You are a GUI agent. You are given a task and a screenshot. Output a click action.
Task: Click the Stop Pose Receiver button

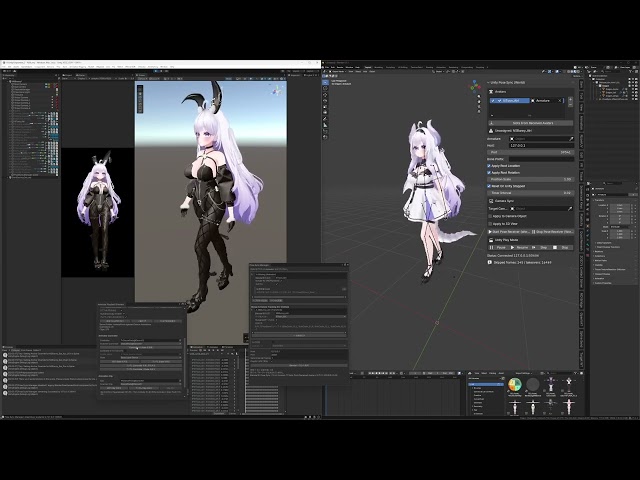552,232
